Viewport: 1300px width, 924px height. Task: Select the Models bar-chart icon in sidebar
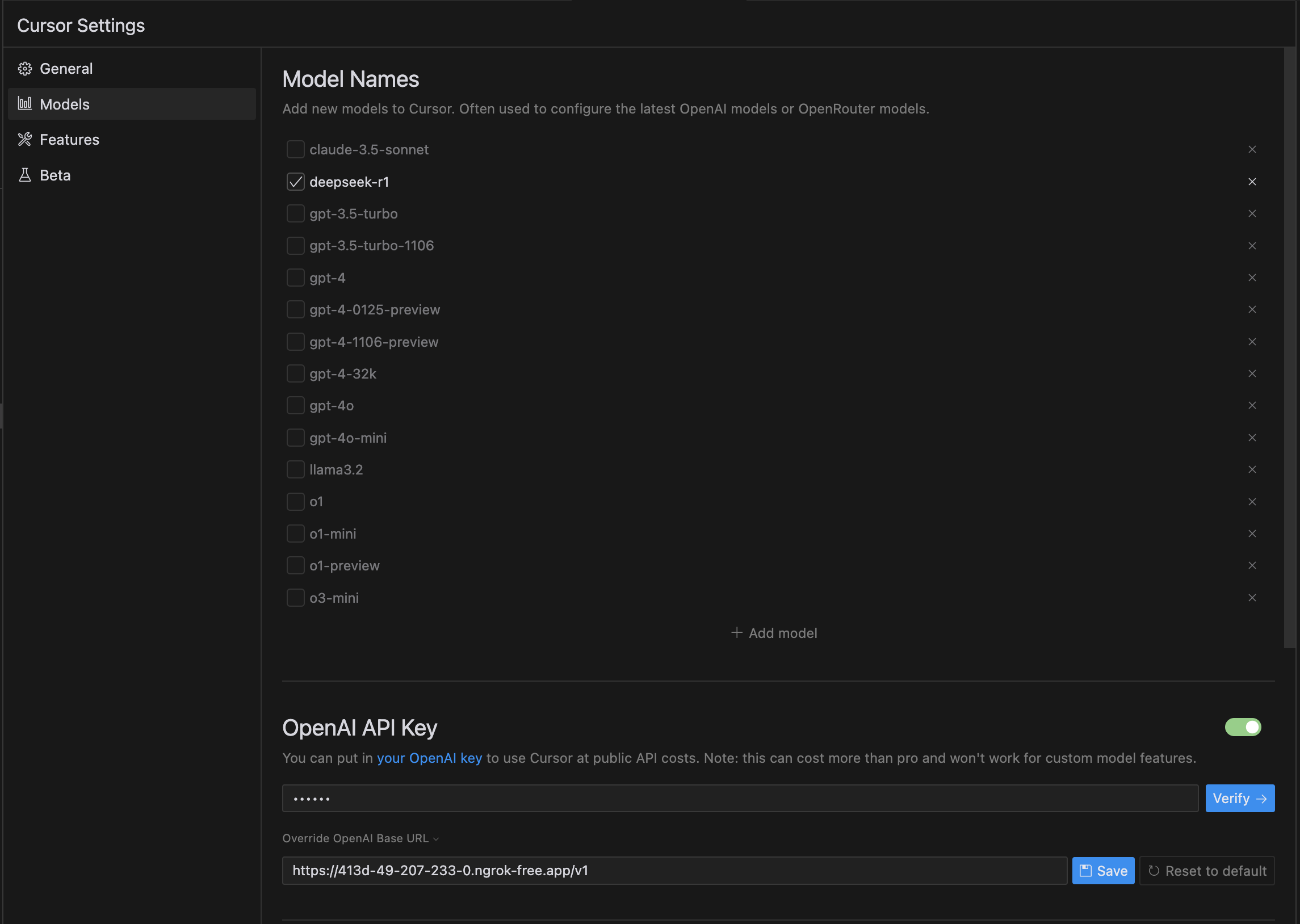pyautogui.click(x=25, y=103)
